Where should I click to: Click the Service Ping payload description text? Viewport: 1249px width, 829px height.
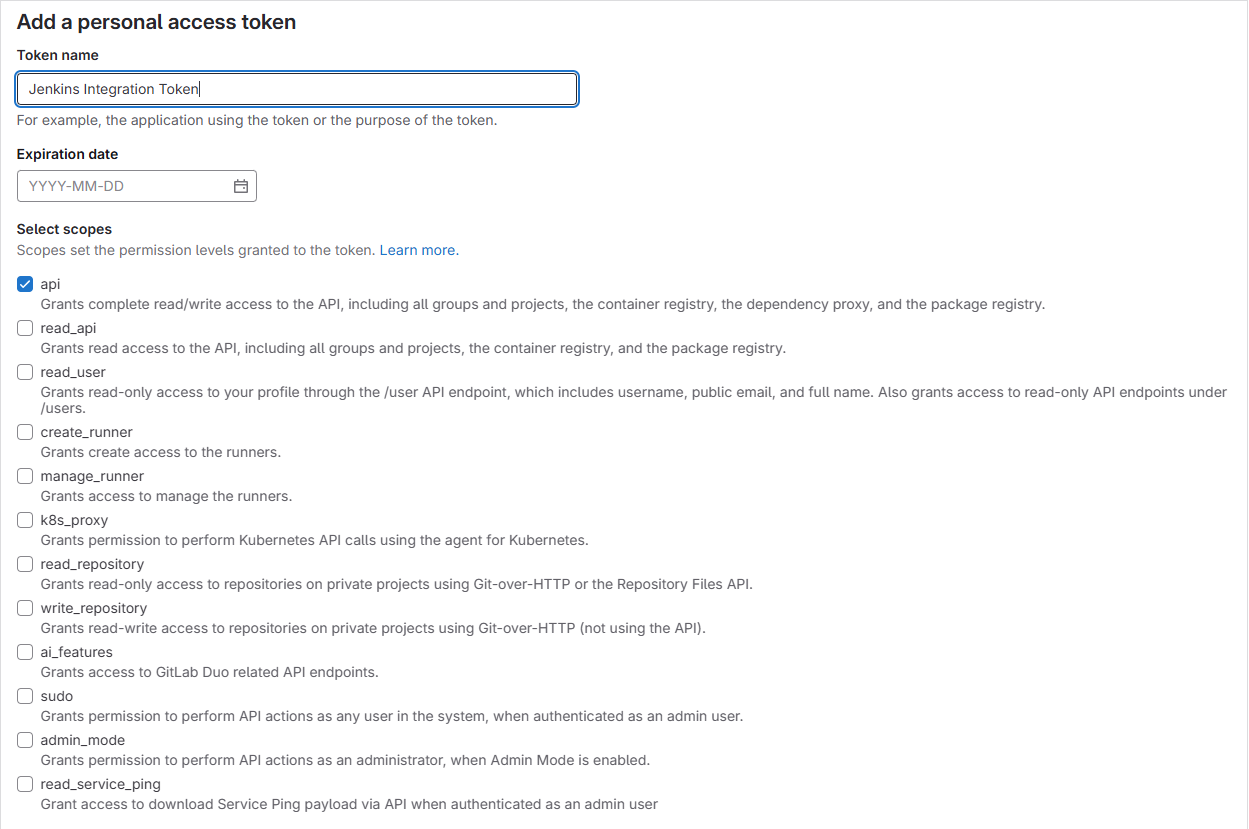[x=349, y=804]
